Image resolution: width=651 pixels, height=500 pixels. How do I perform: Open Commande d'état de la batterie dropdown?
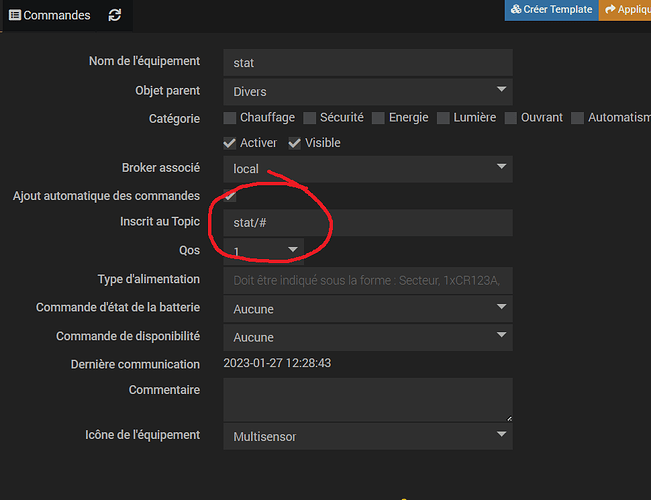[368, 309]
